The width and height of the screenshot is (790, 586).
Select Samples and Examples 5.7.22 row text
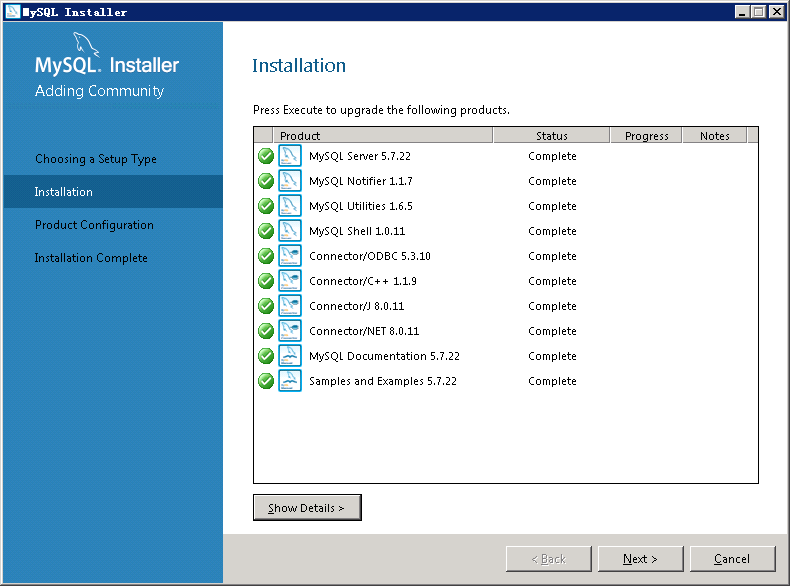pos(383,381)
